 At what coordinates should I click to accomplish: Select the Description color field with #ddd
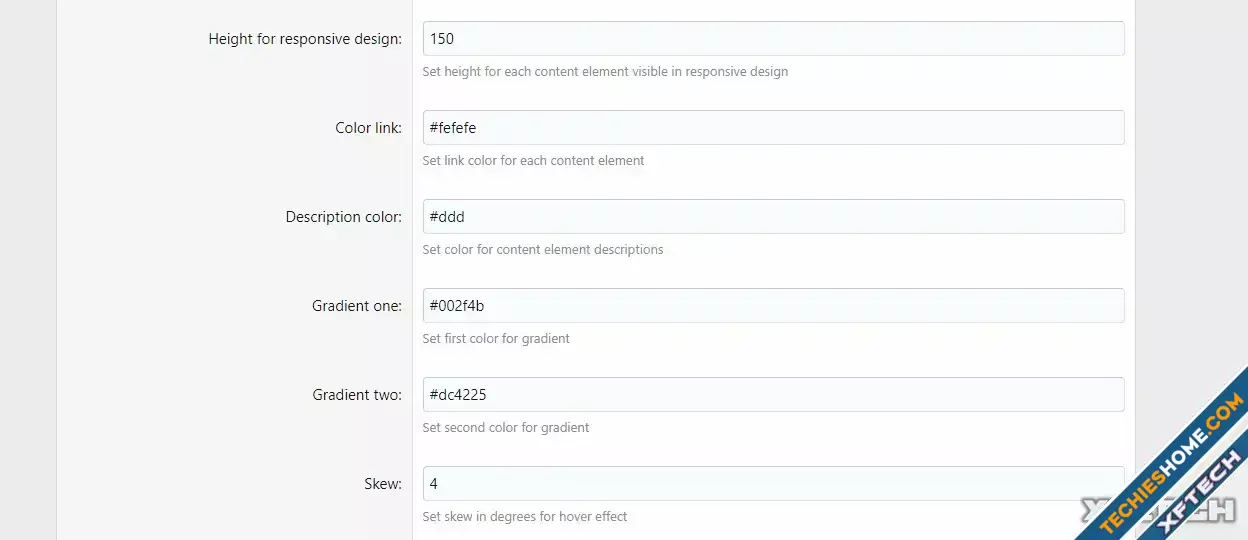coord(773,217)
